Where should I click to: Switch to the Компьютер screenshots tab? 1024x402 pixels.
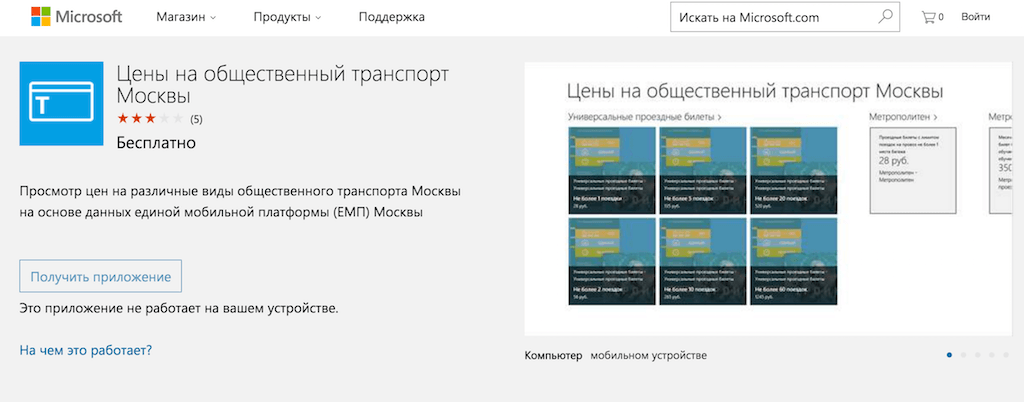pyautogui.click(x=553, y=355)
